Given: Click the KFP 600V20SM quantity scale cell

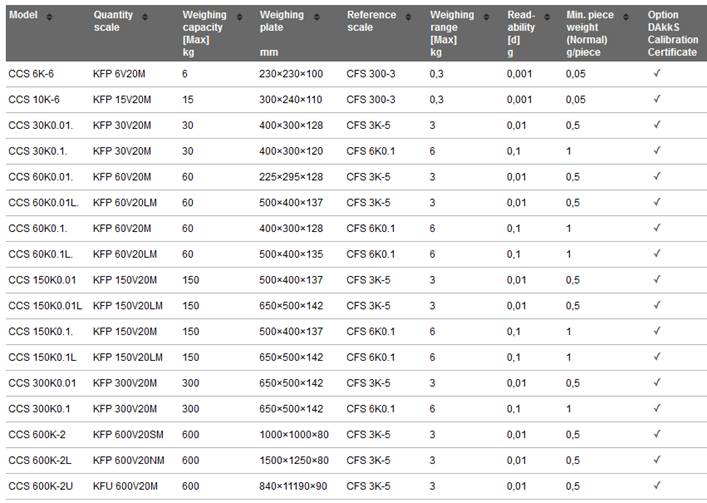Looking at the screenshot, I should (128, 435).
